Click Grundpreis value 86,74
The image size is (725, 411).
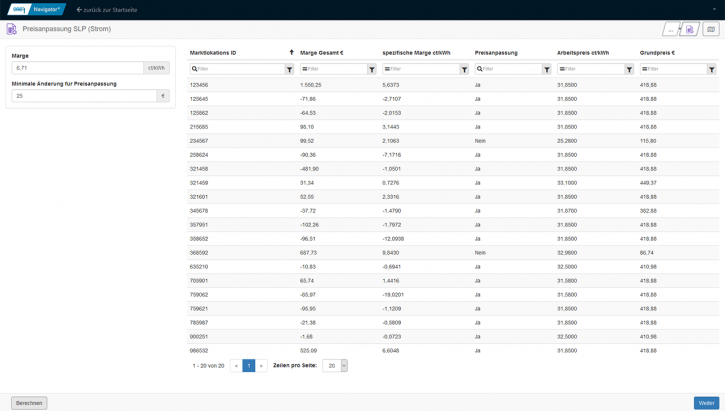click(x=646, y=253)
